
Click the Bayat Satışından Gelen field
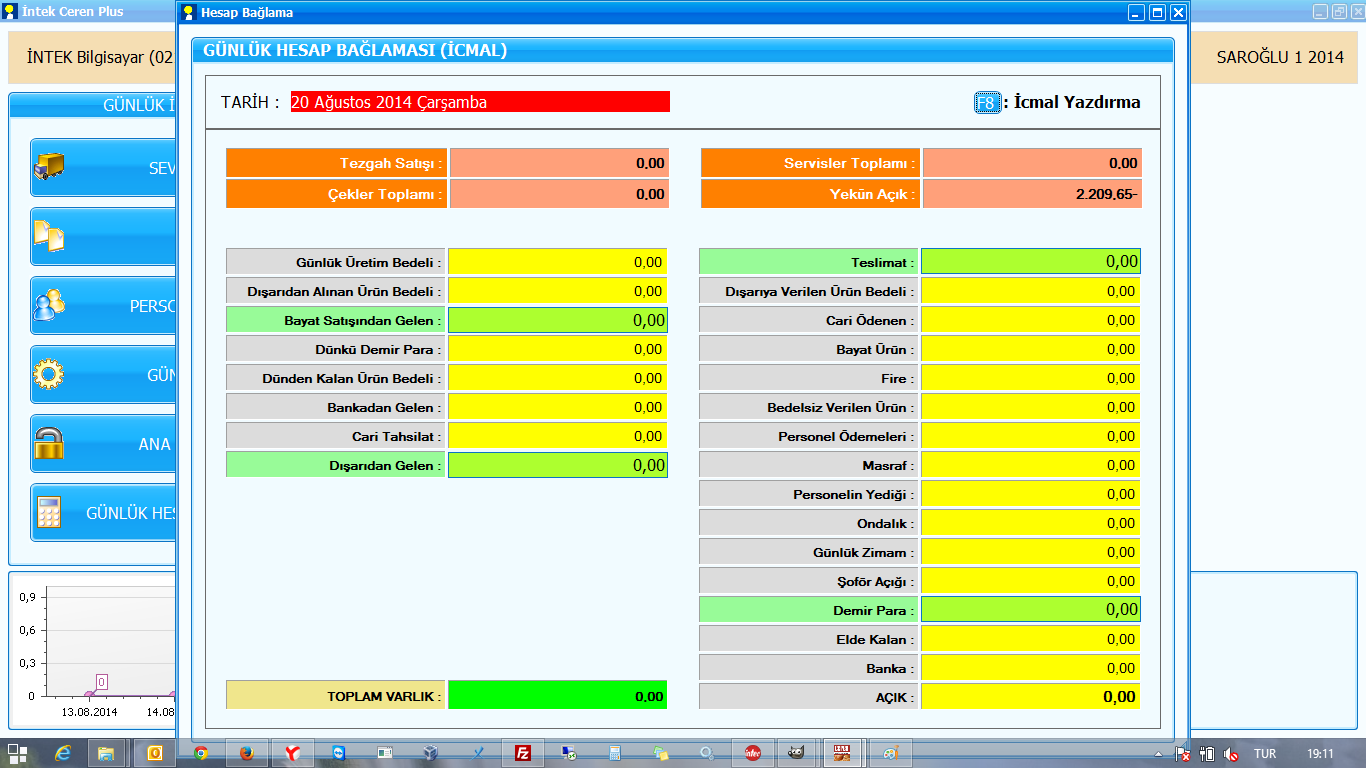tap(557, 320)
